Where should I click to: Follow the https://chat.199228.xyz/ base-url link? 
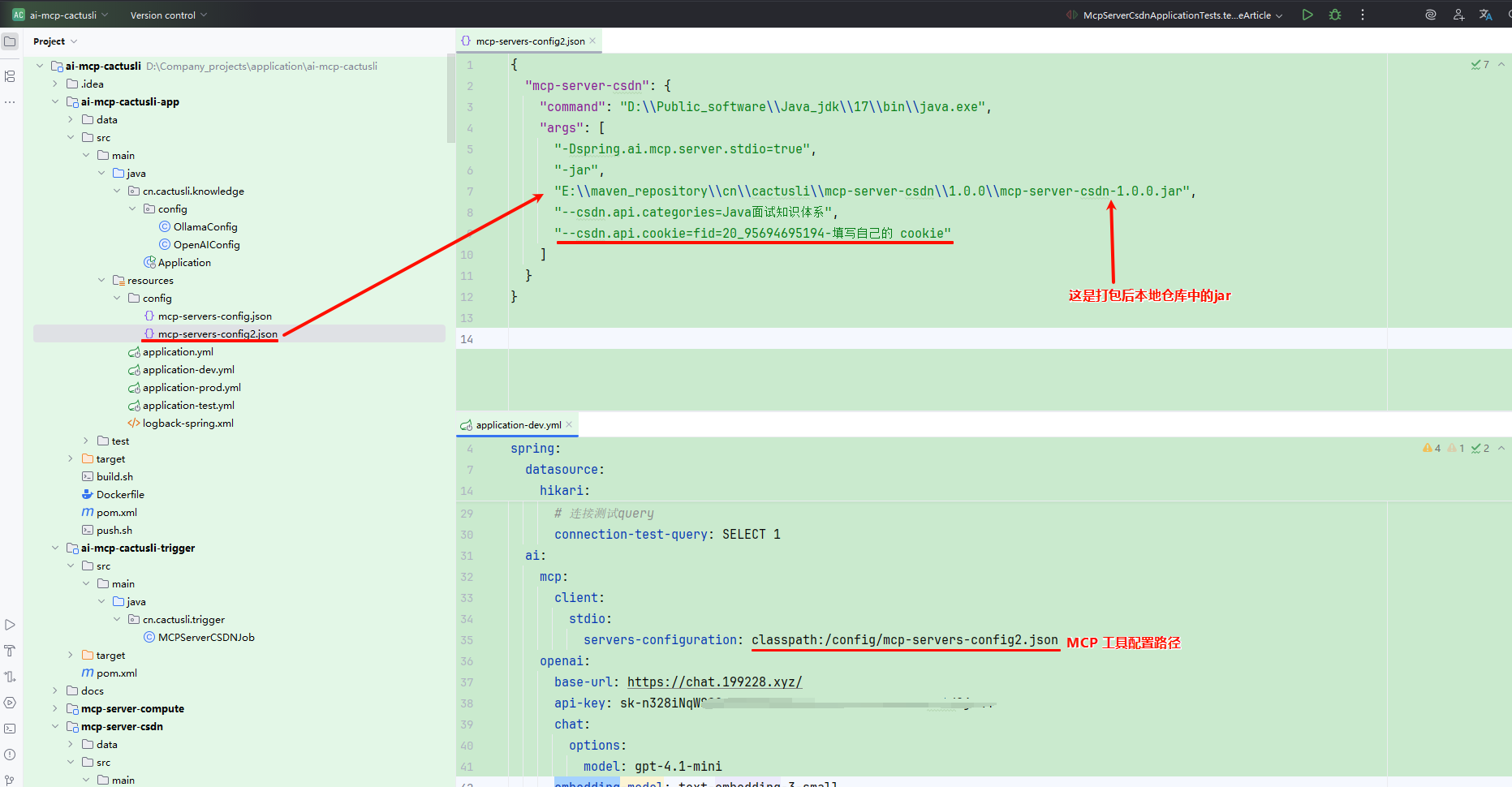714,682
